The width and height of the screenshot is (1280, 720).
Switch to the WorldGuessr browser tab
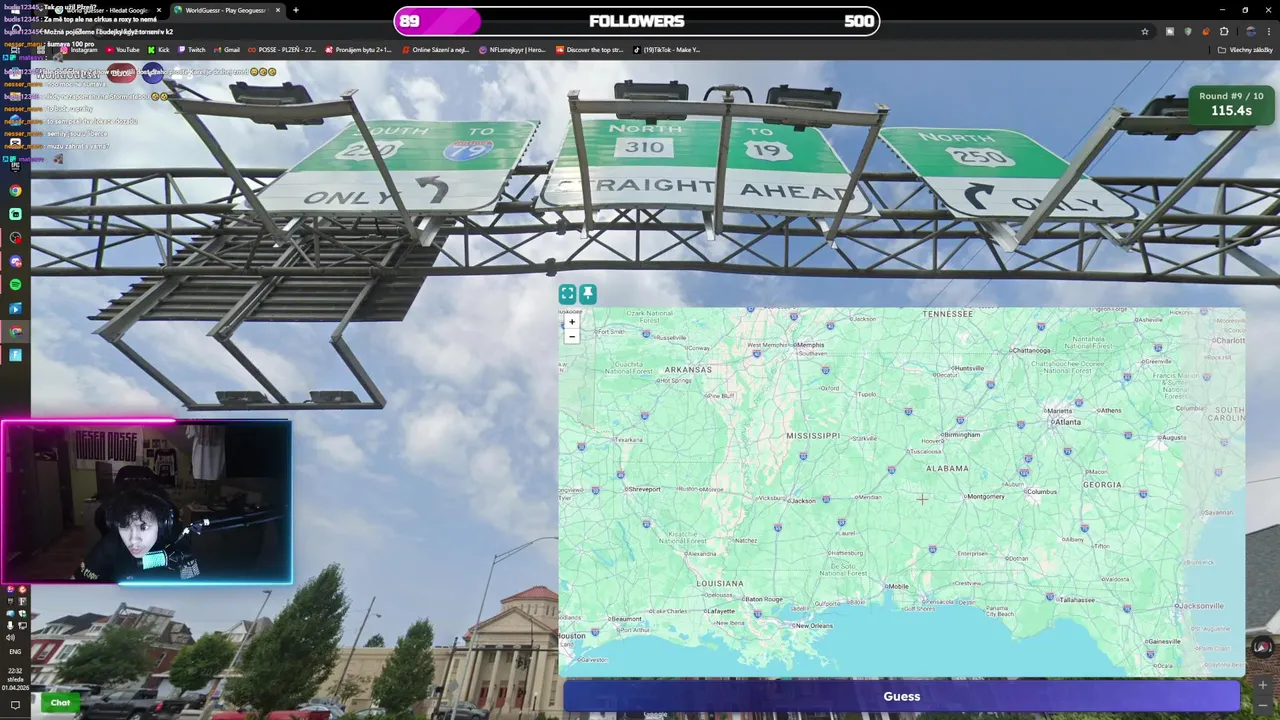click(227, 10)
